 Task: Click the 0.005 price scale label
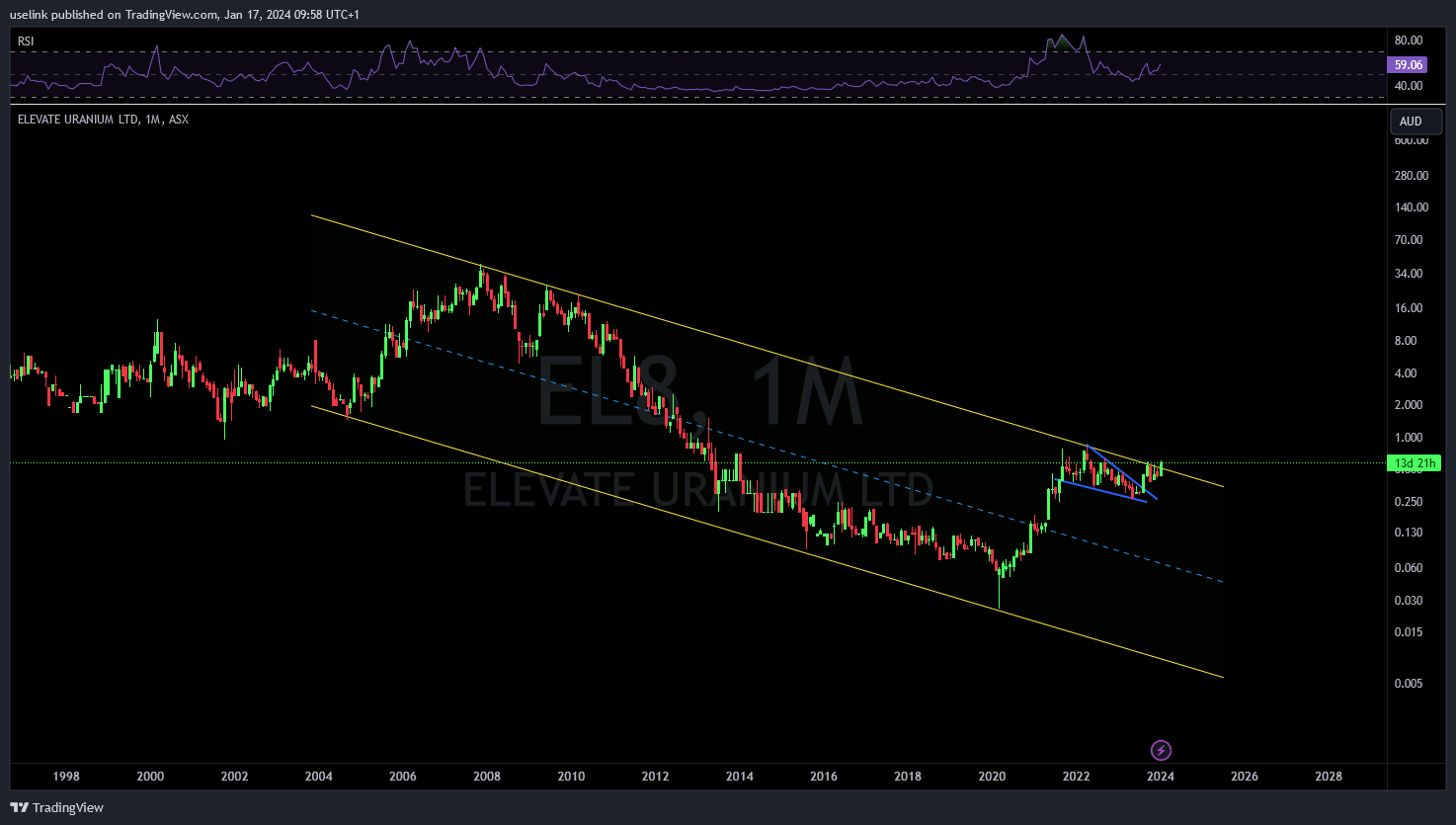pos(1408,684)
